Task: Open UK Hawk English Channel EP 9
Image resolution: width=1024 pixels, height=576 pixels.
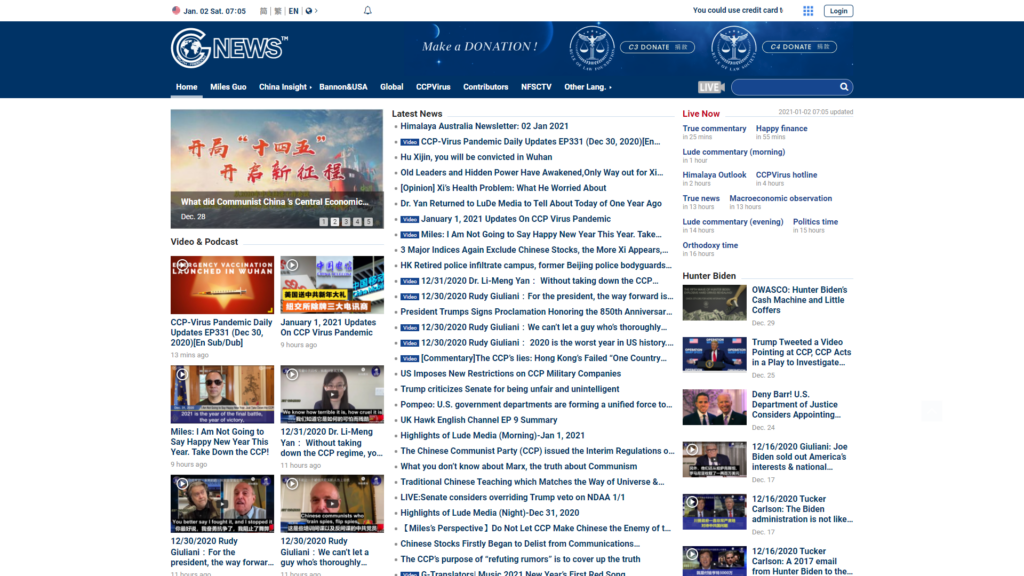Action: pyautogui.click(x=479, y=421)
